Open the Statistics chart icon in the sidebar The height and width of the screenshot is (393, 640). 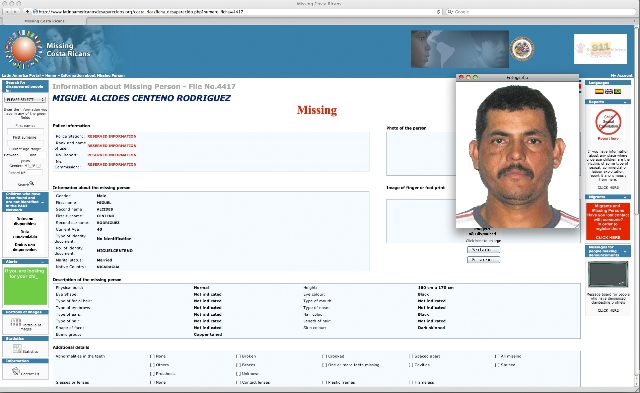click(x=17, y=349)
